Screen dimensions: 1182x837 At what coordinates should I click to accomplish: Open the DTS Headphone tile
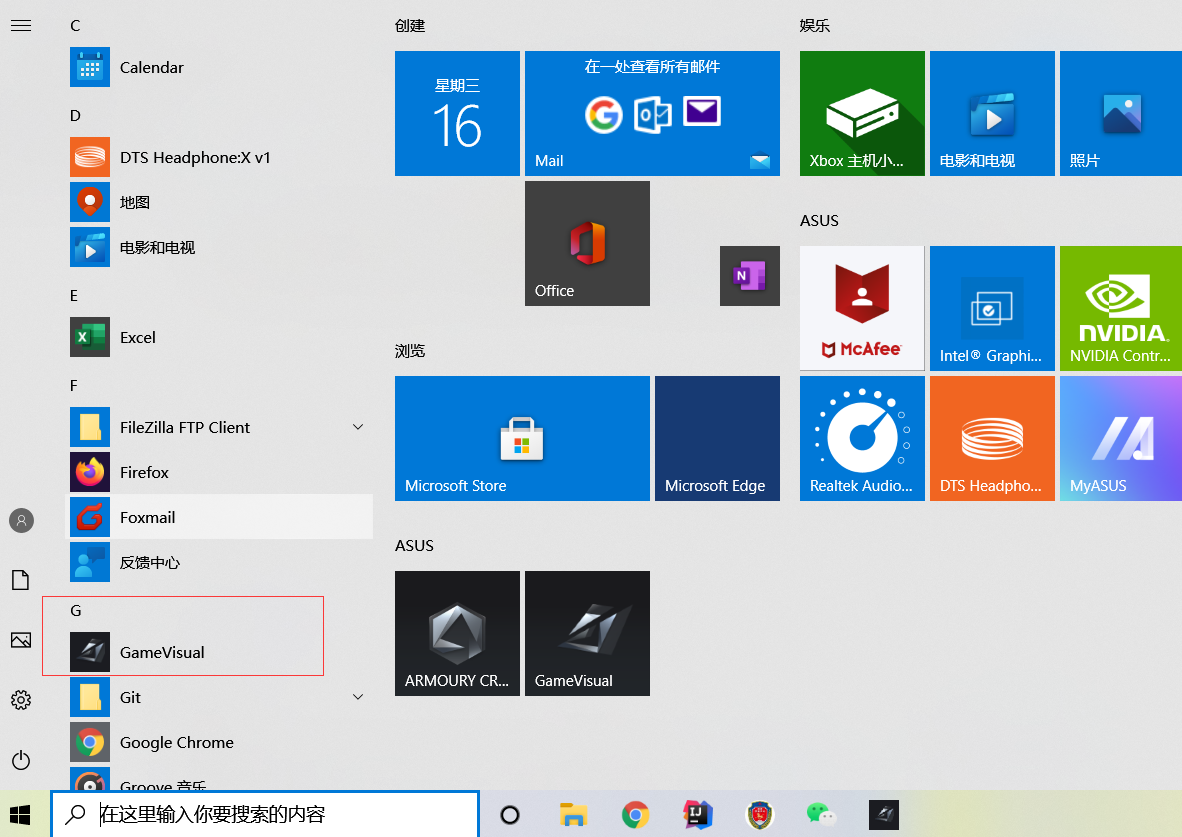tap(992, 438)
